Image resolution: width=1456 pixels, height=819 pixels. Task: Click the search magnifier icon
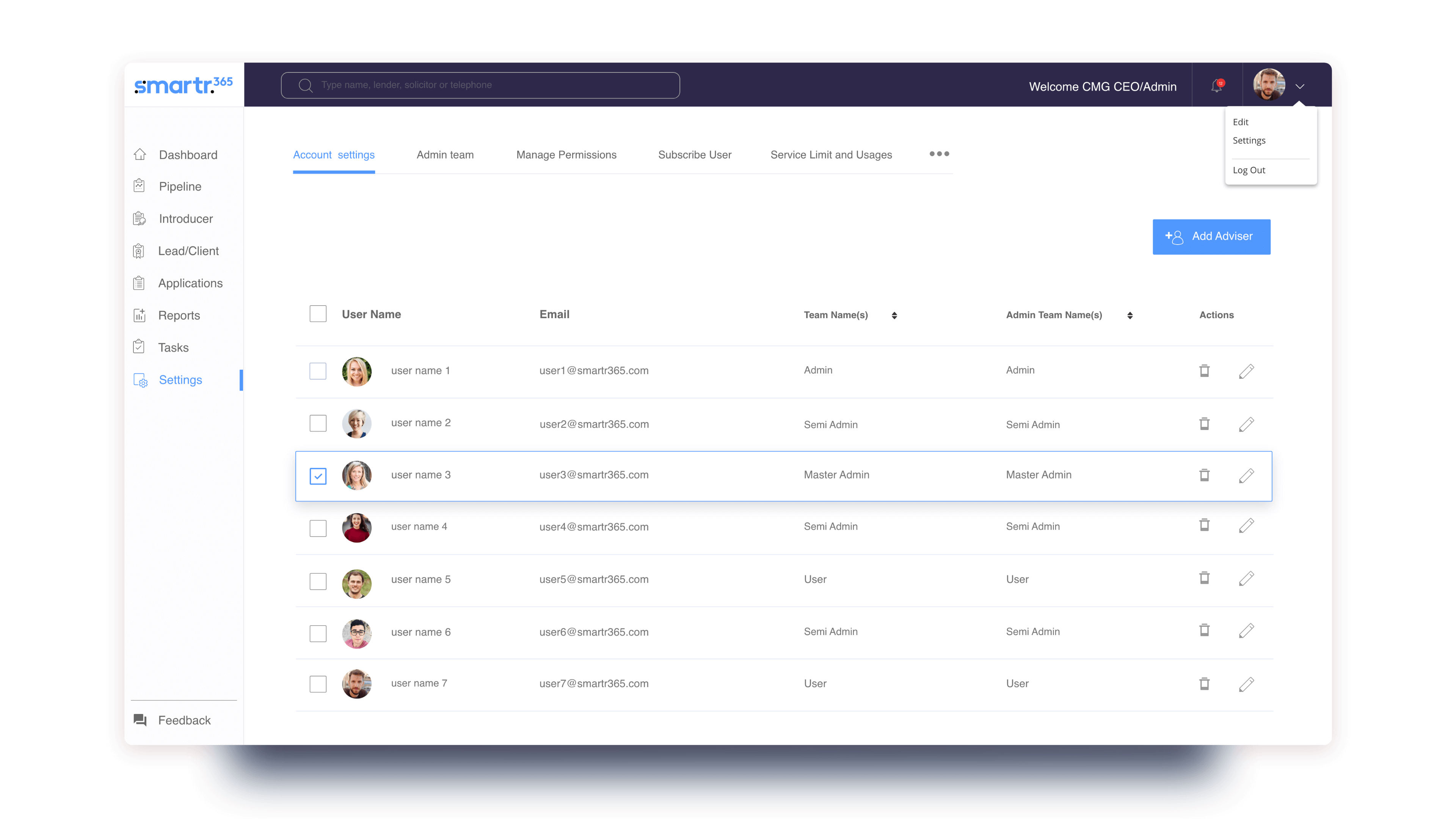[x=306, y=85]
